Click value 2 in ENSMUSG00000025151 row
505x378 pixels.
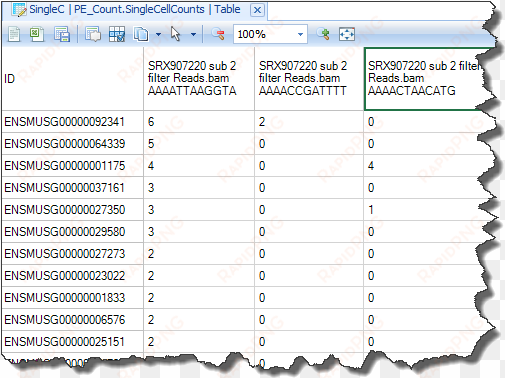coord(151,342)
